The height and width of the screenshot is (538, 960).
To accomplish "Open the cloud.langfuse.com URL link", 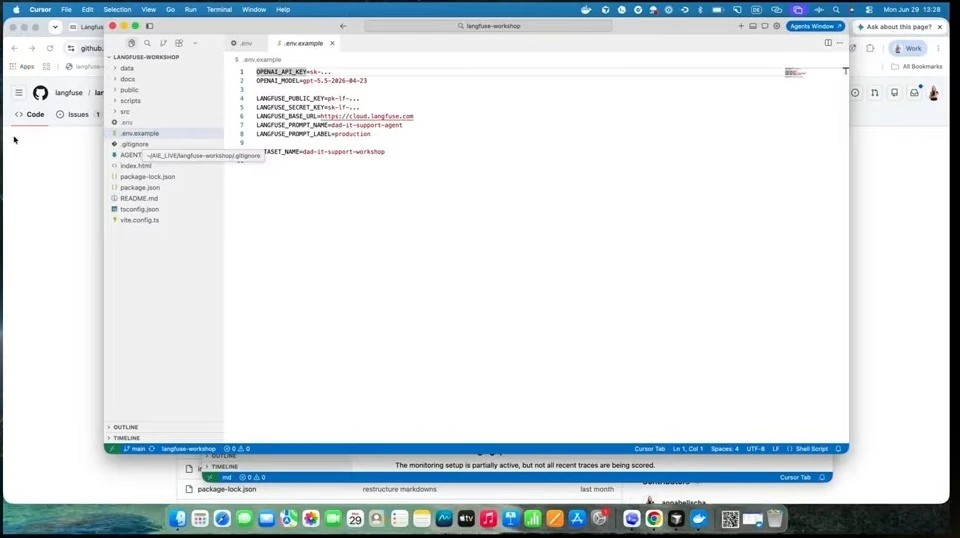I will [367, 116].
